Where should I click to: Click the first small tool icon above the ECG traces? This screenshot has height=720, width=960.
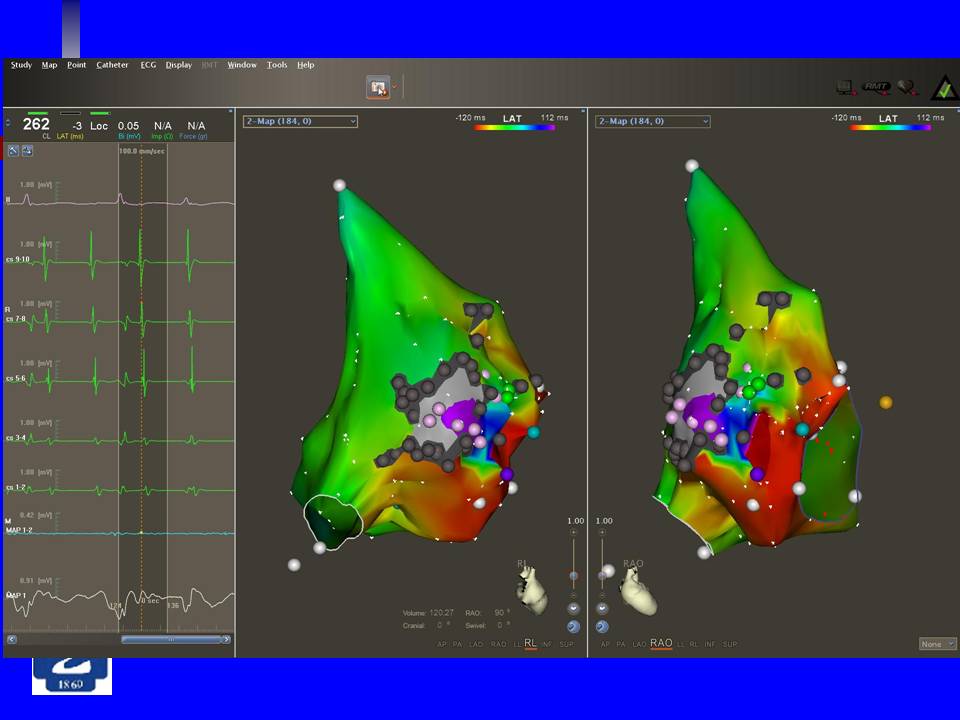coord(14,150)
